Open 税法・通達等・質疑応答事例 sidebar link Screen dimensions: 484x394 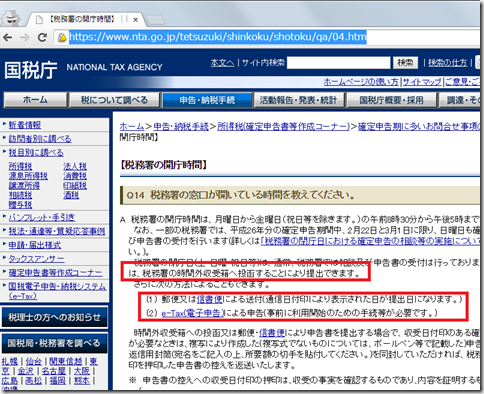(x=57, y=231)
